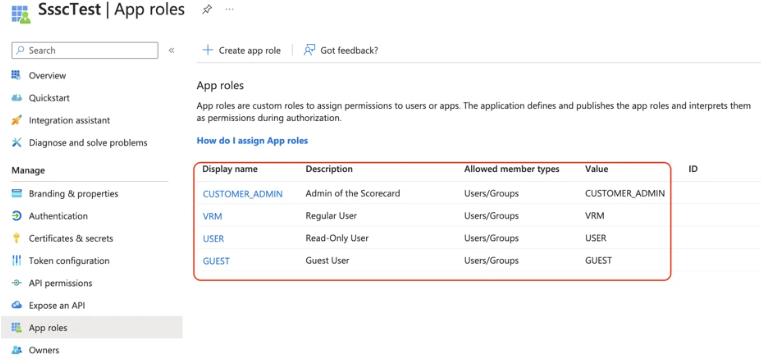Collapse the sidebar with the double chevron
761x363 pixels.
(171, 50)
